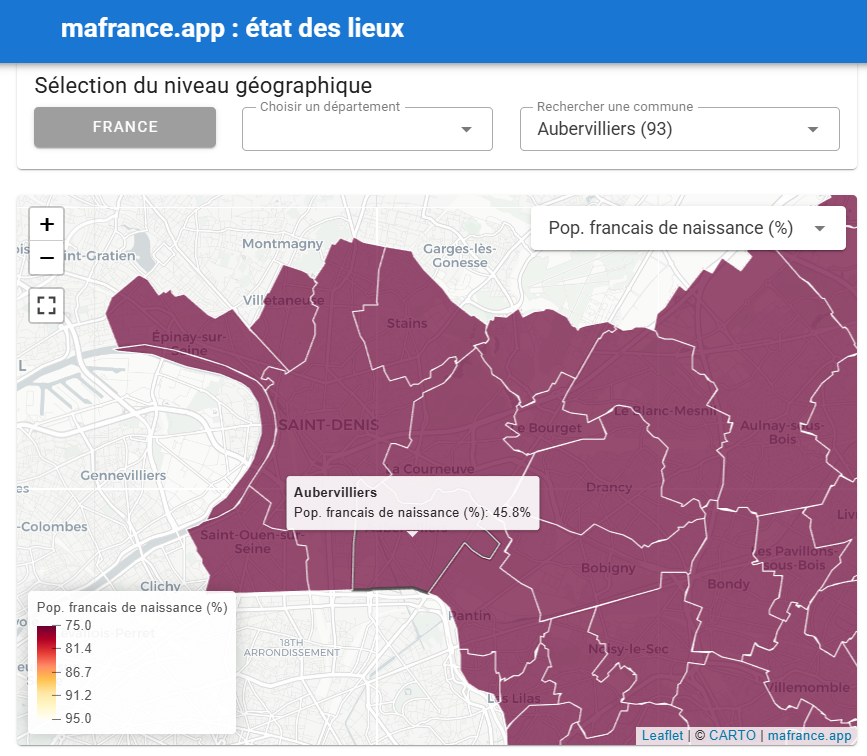The width and height of the screenshot is (867, 756).
Task: Click the Aubervilliers tooltip popup
Action: click(412, 503)
